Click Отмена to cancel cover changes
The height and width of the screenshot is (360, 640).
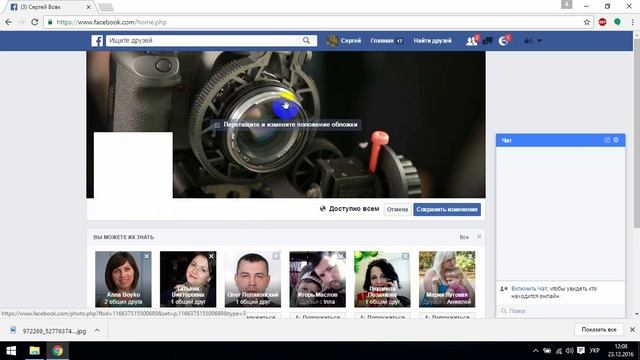point(398,209)
